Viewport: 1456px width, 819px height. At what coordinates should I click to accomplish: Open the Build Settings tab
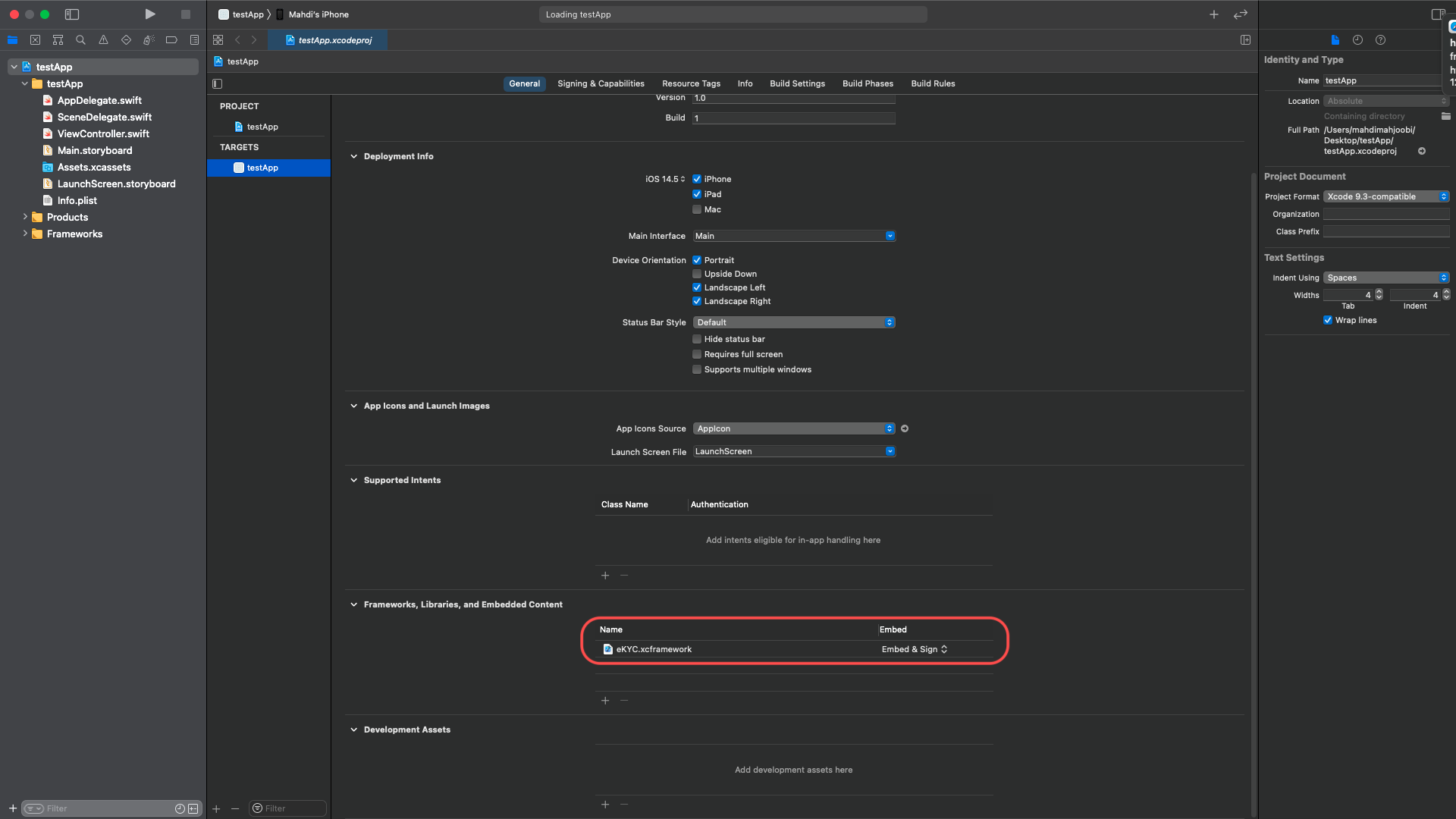[x=797, y=83]
